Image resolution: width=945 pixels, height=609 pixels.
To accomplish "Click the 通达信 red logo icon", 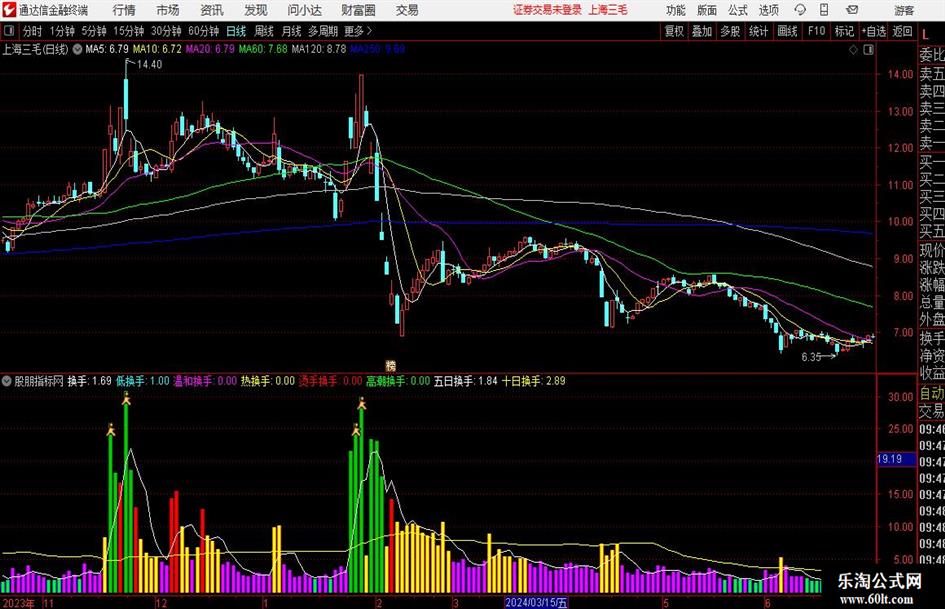I will [9, 10].
